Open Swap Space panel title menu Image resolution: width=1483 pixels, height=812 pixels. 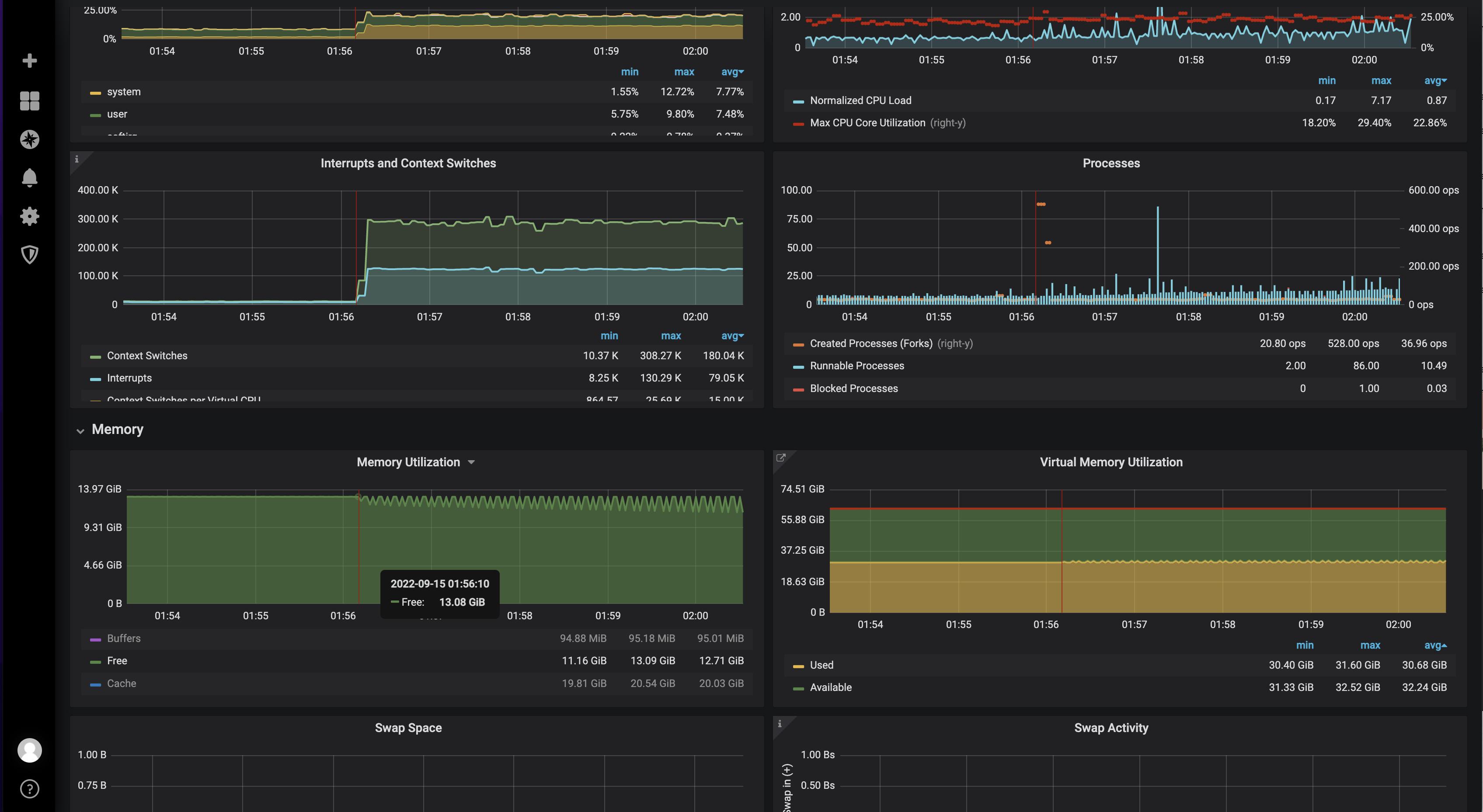(408, 728)
